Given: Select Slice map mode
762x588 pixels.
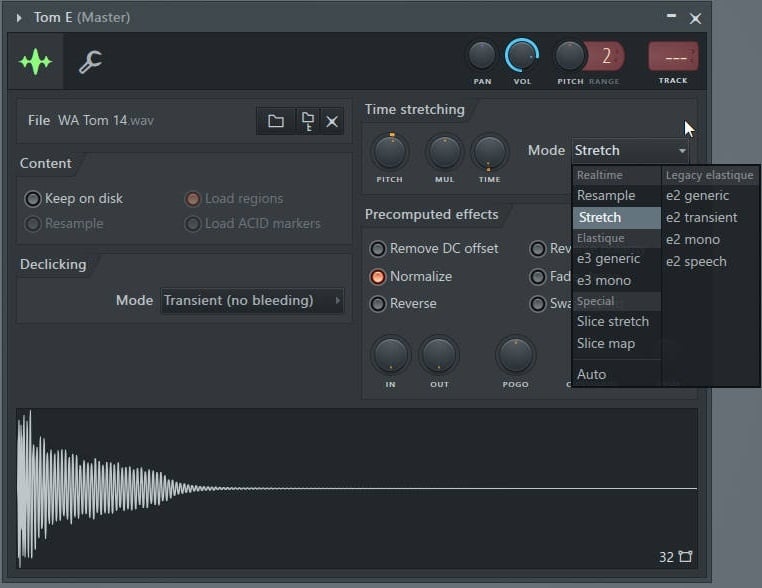Looking at the screenshot, I should tap(616, 344).
